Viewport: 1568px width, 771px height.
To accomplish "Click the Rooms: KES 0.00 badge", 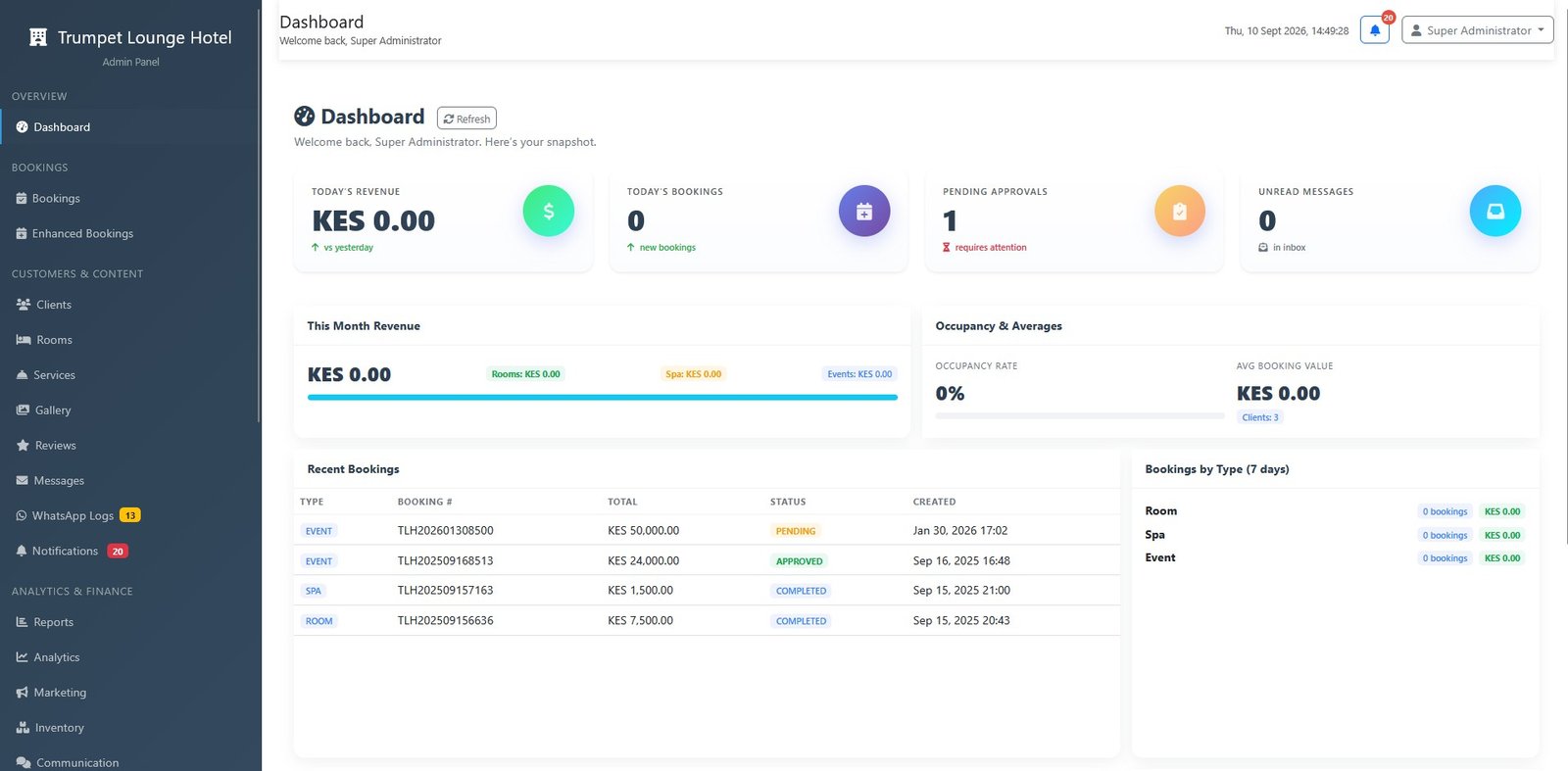I will [526, 374].
